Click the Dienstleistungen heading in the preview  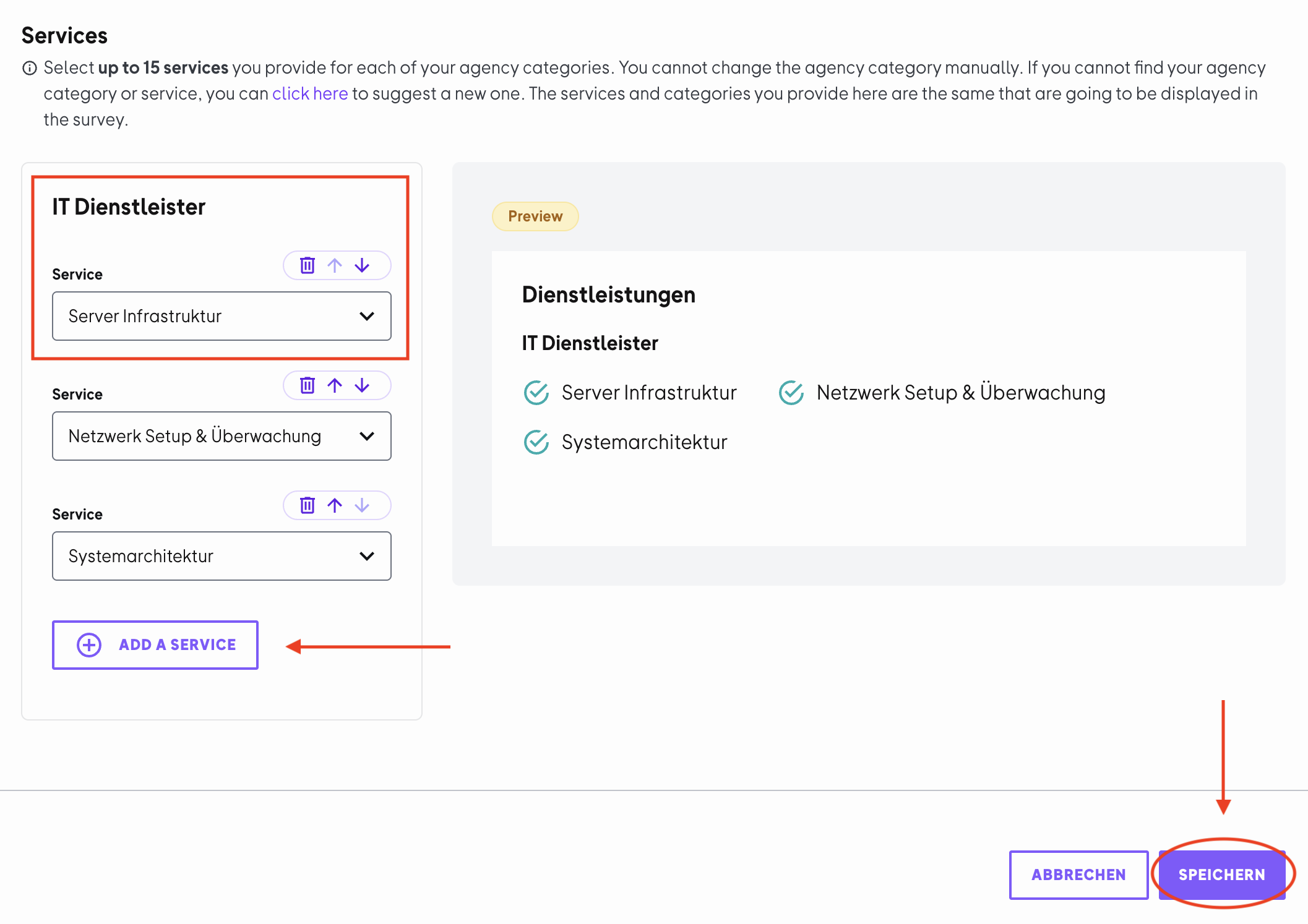tap(609, 295)
